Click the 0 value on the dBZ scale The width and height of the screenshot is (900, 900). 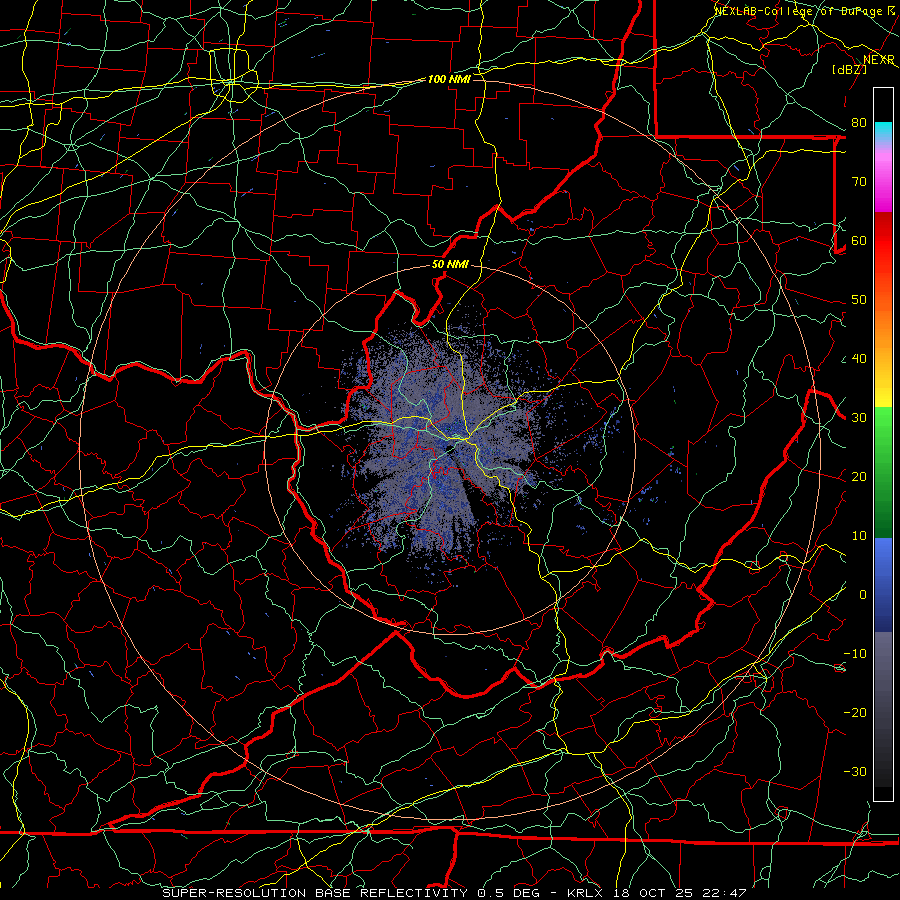(x=863, y=595)
